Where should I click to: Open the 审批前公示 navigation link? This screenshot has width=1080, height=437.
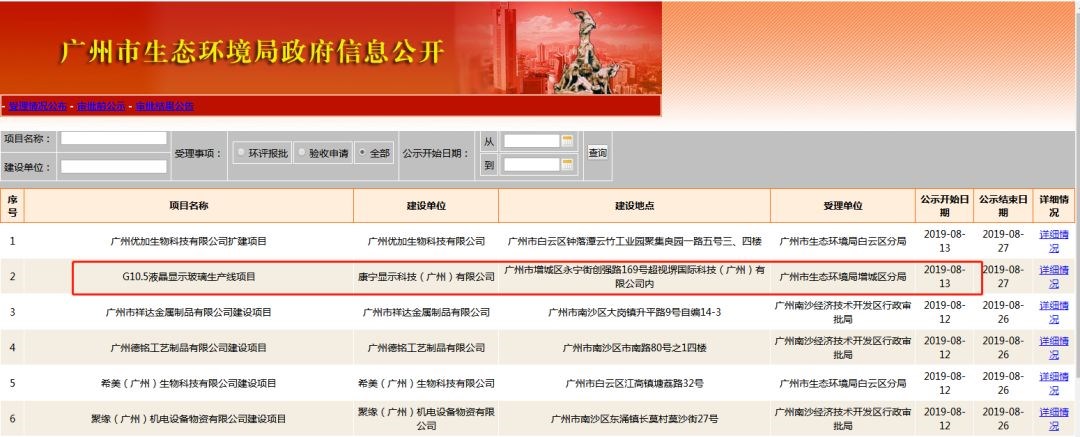pos(101,106)
